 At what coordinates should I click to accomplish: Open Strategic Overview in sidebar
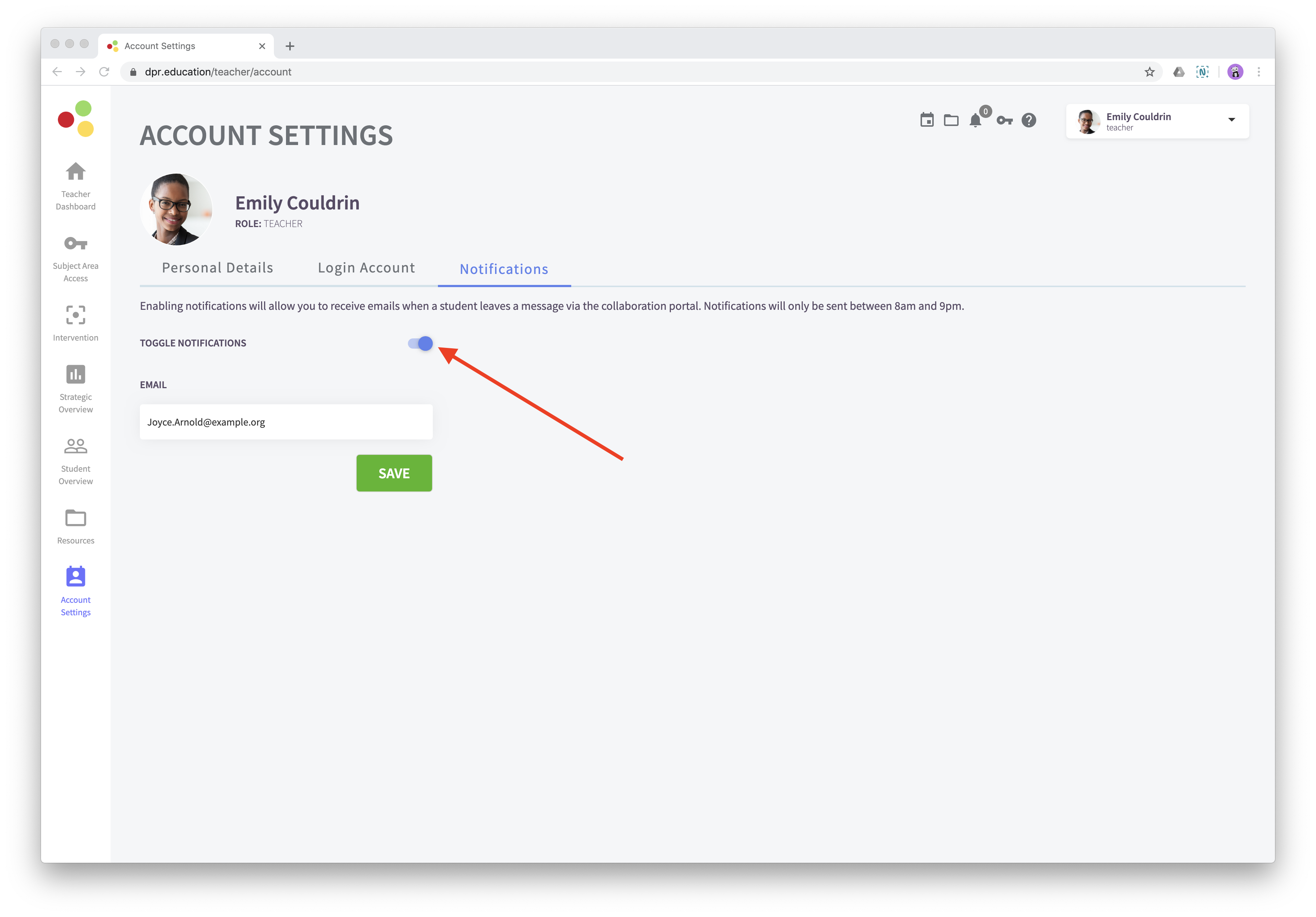point(76,389)
